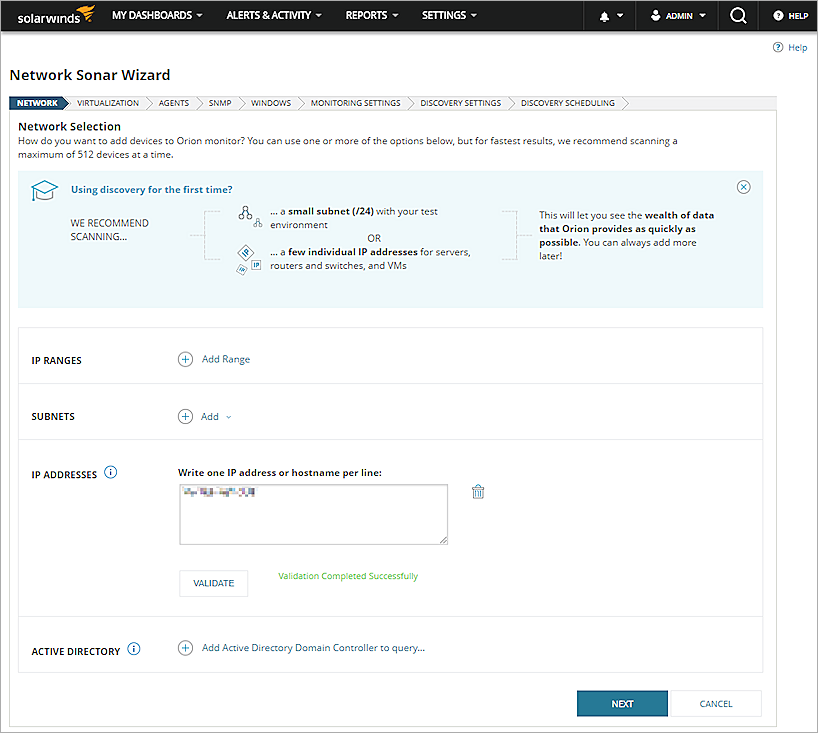
Task: Open the SETTINGS dropdown menu
Action: tap(448, 15)
